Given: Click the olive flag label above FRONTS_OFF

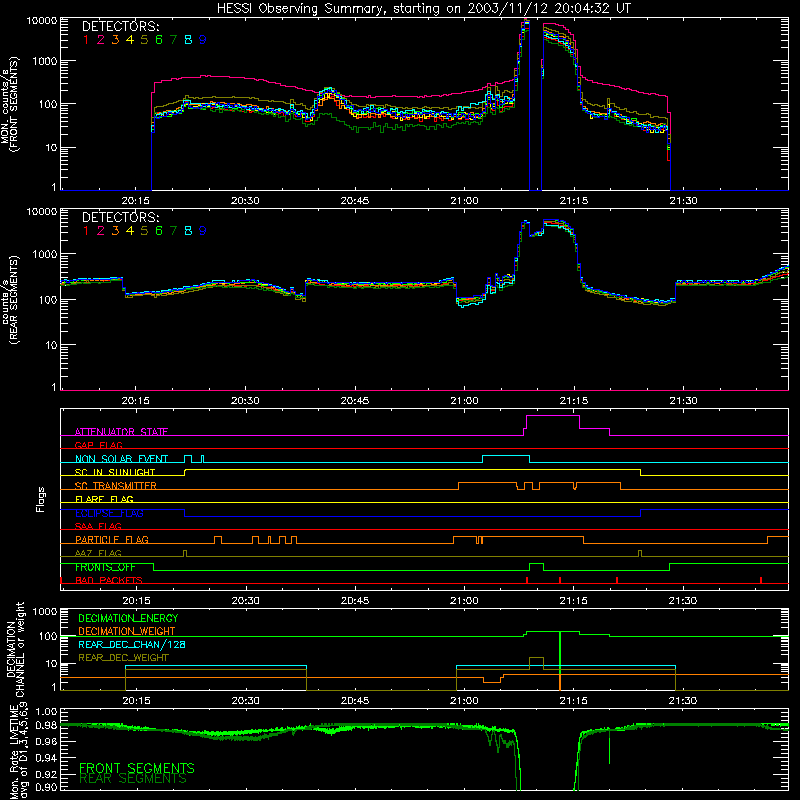Looking at the screenshot, I should [x=98, y=554].
